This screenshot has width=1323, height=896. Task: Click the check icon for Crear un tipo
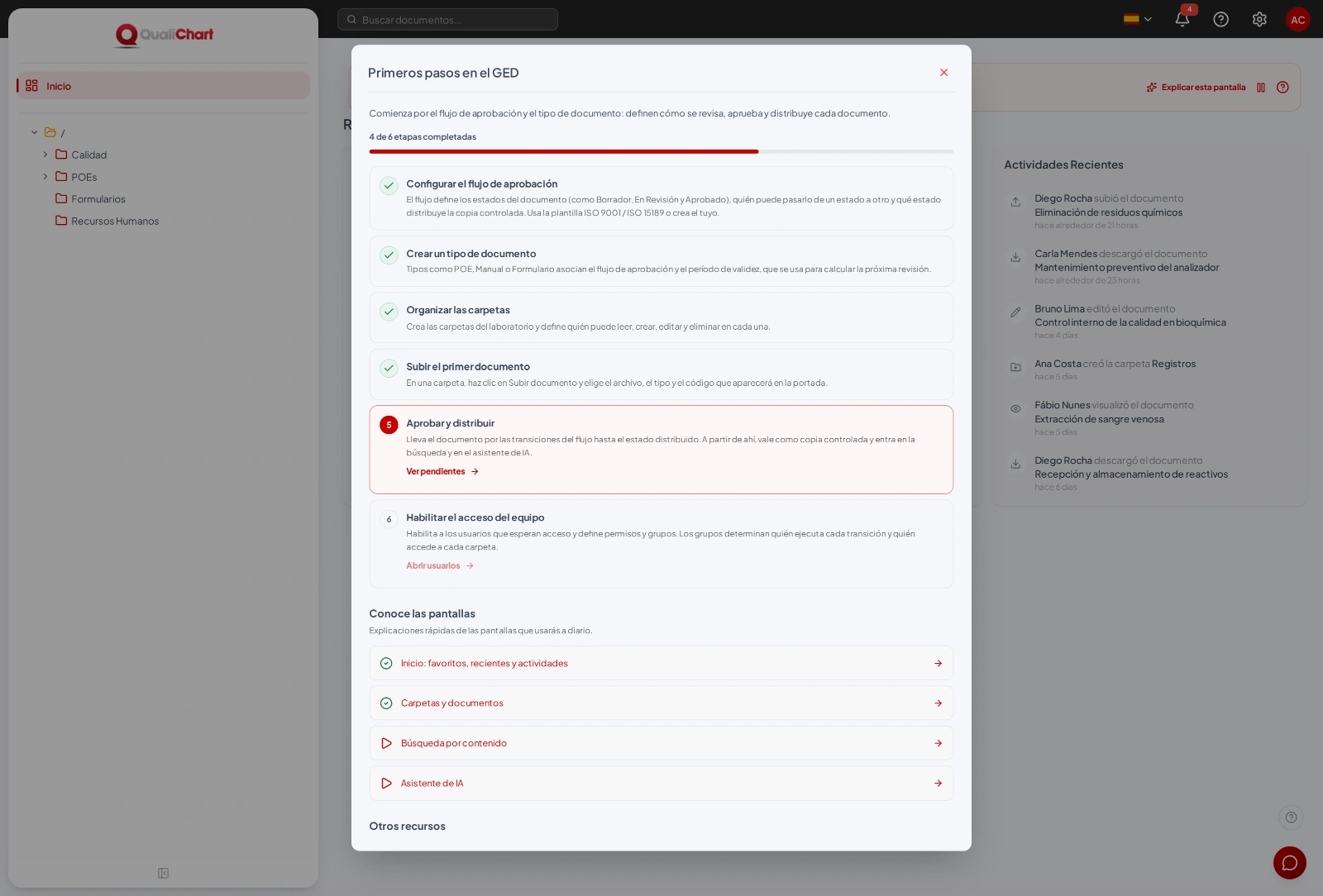389,255
